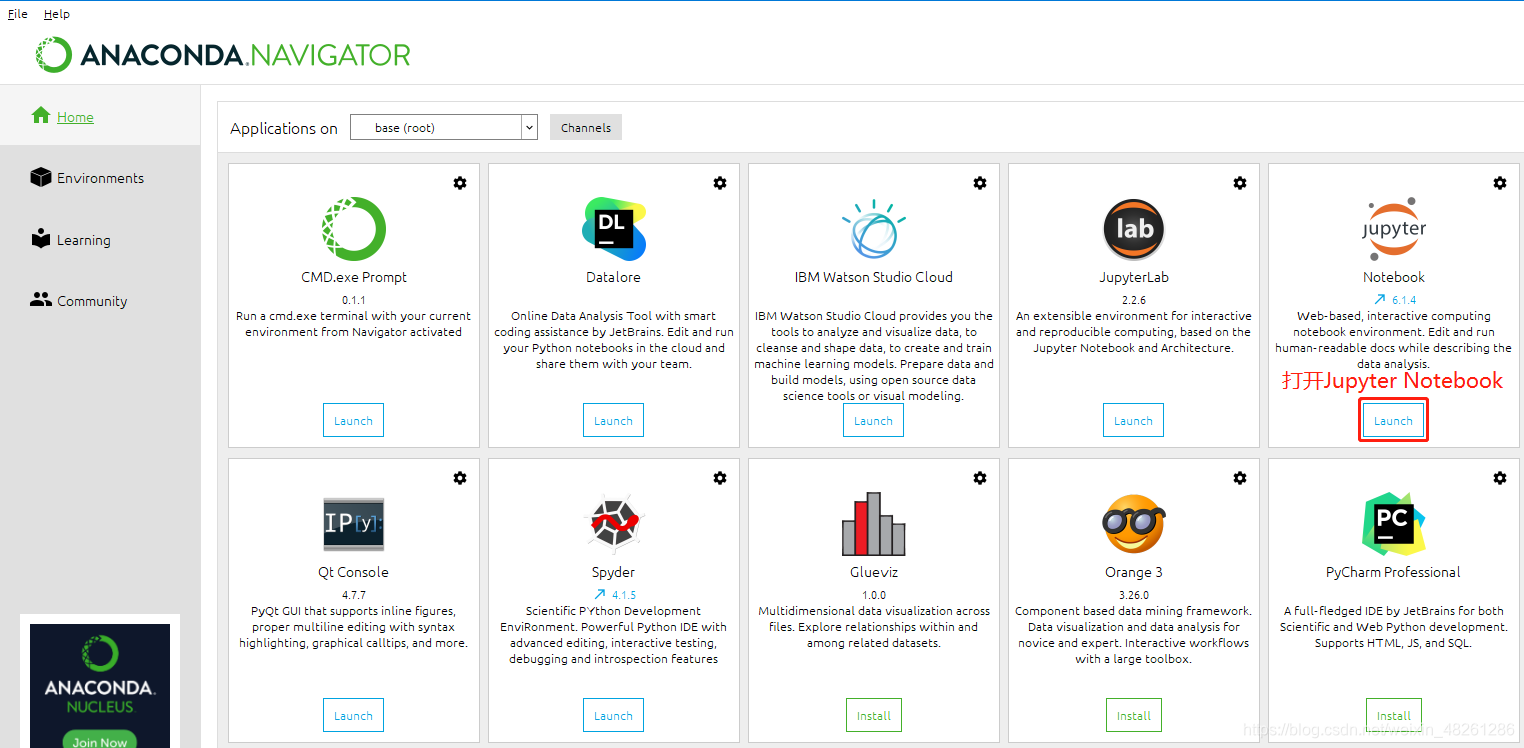This screenshot has height=748, width=1524.
Task: Launch Datalore
Action: 613,421
